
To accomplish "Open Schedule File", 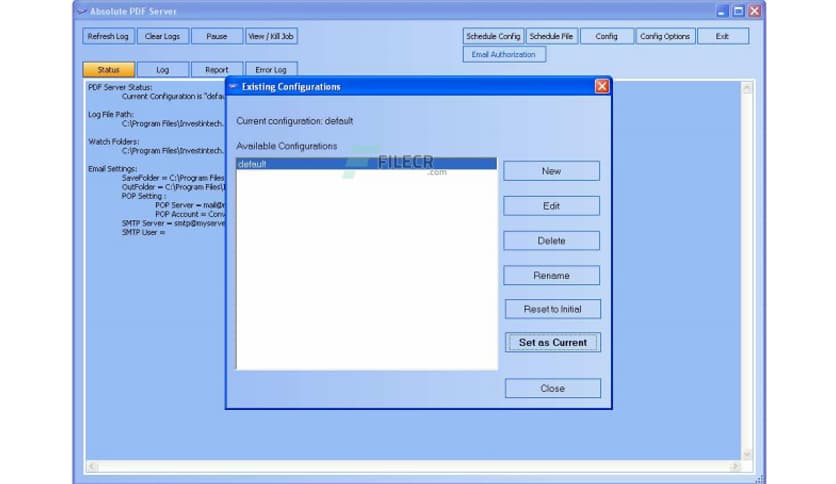I will point(551,36).
